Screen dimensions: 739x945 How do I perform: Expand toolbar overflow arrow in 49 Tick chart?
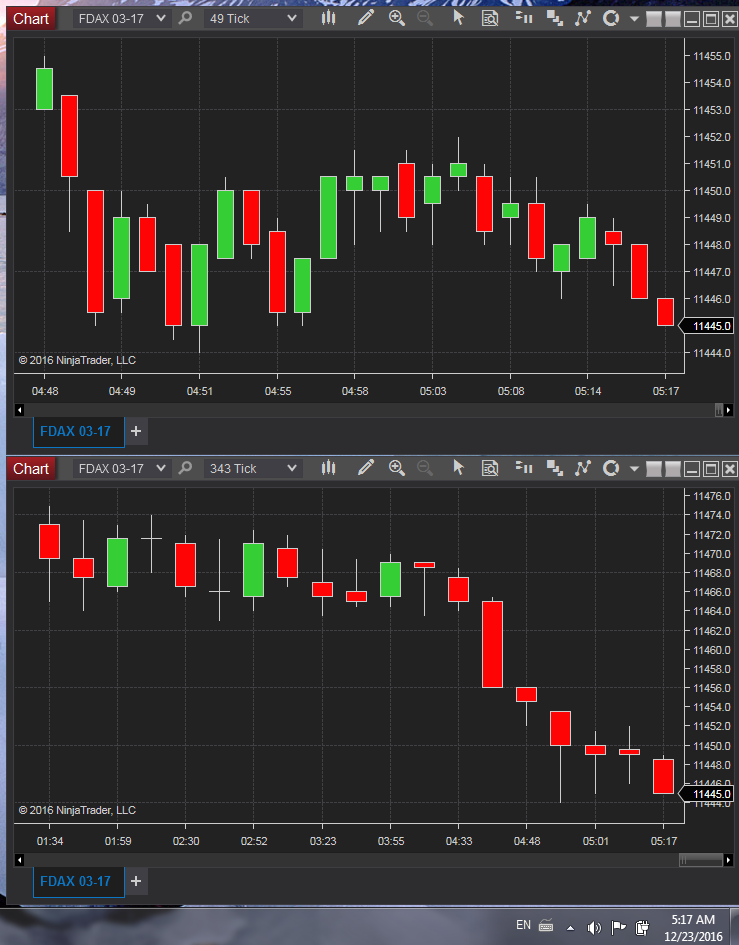634,19
